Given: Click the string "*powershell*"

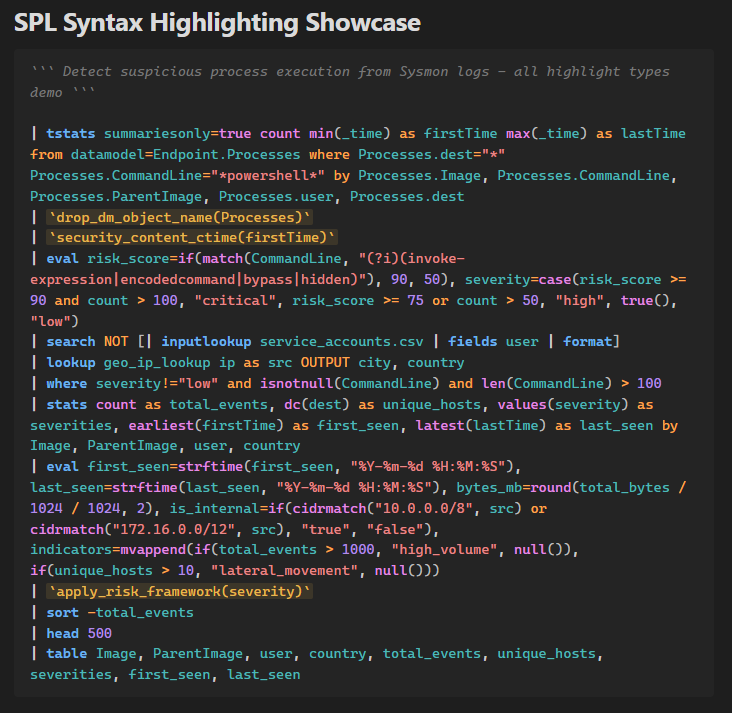Looking at the screenshot, I should click(267, 176).
